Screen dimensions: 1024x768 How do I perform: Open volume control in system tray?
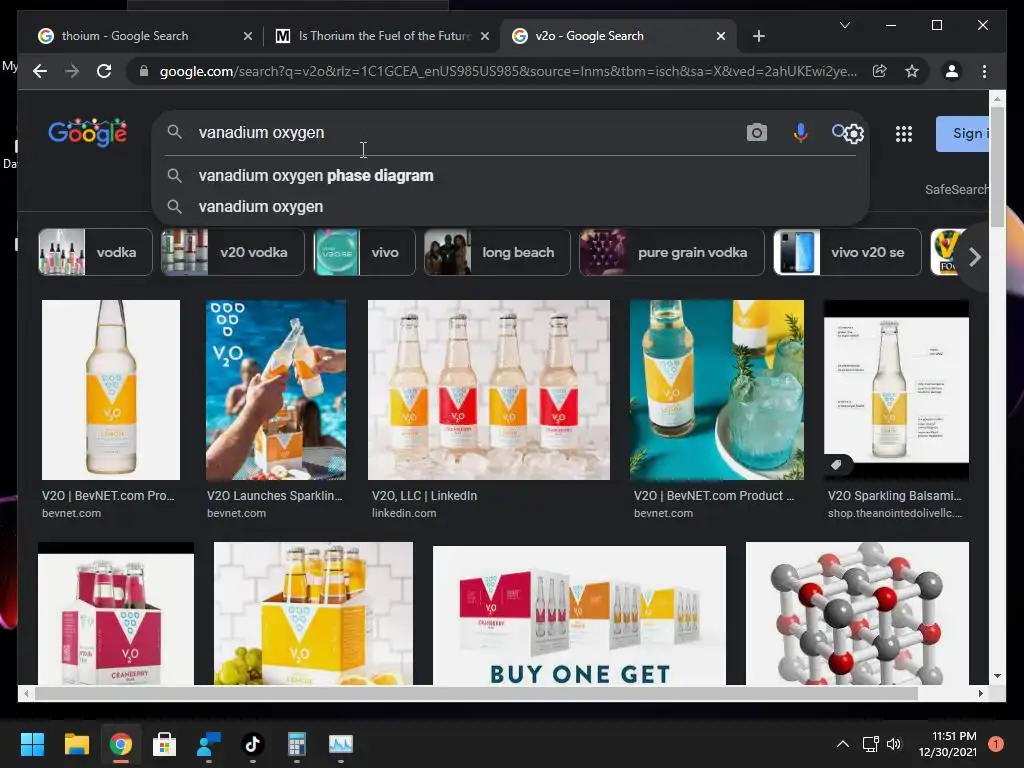click(893, 744)
